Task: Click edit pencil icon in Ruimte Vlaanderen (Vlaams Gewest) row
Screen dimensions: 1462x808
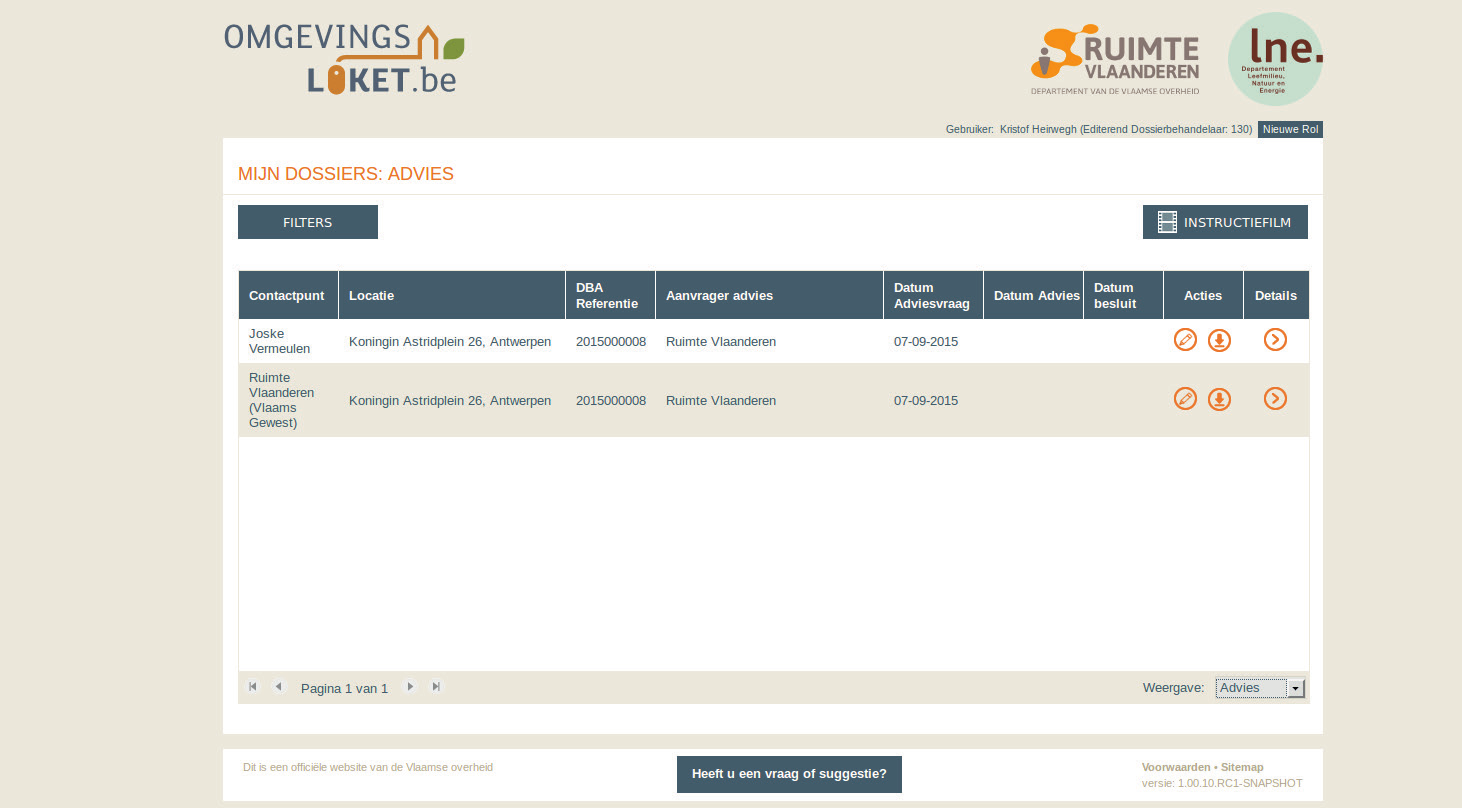Action: click(x=1185, y=399)
